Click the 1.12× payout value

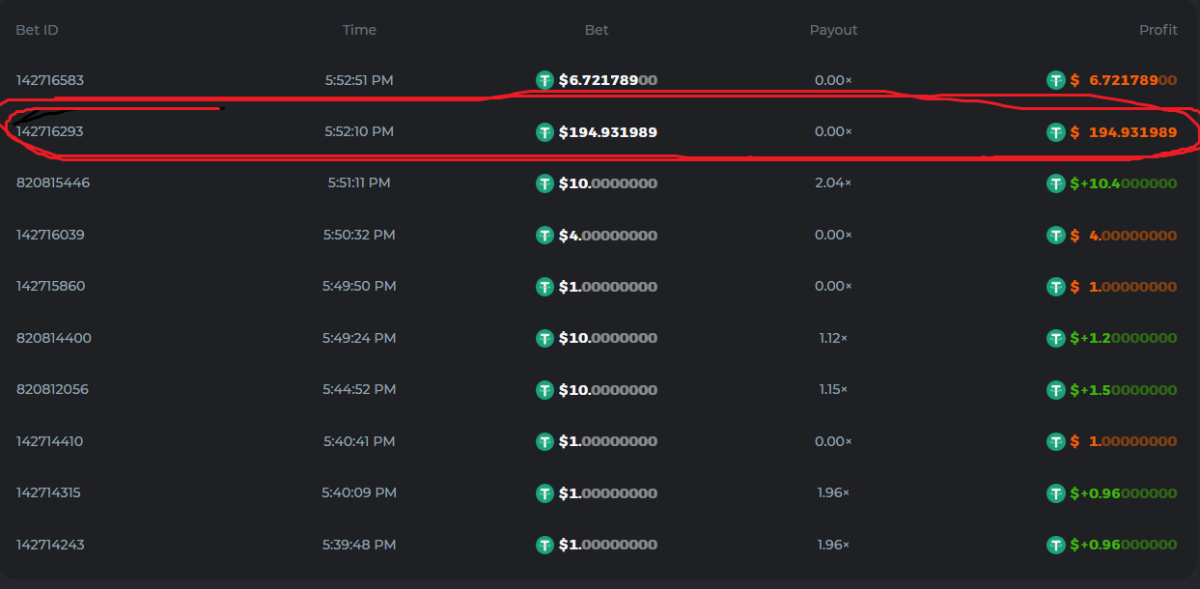pyautogui.click(x=833, y=338)
